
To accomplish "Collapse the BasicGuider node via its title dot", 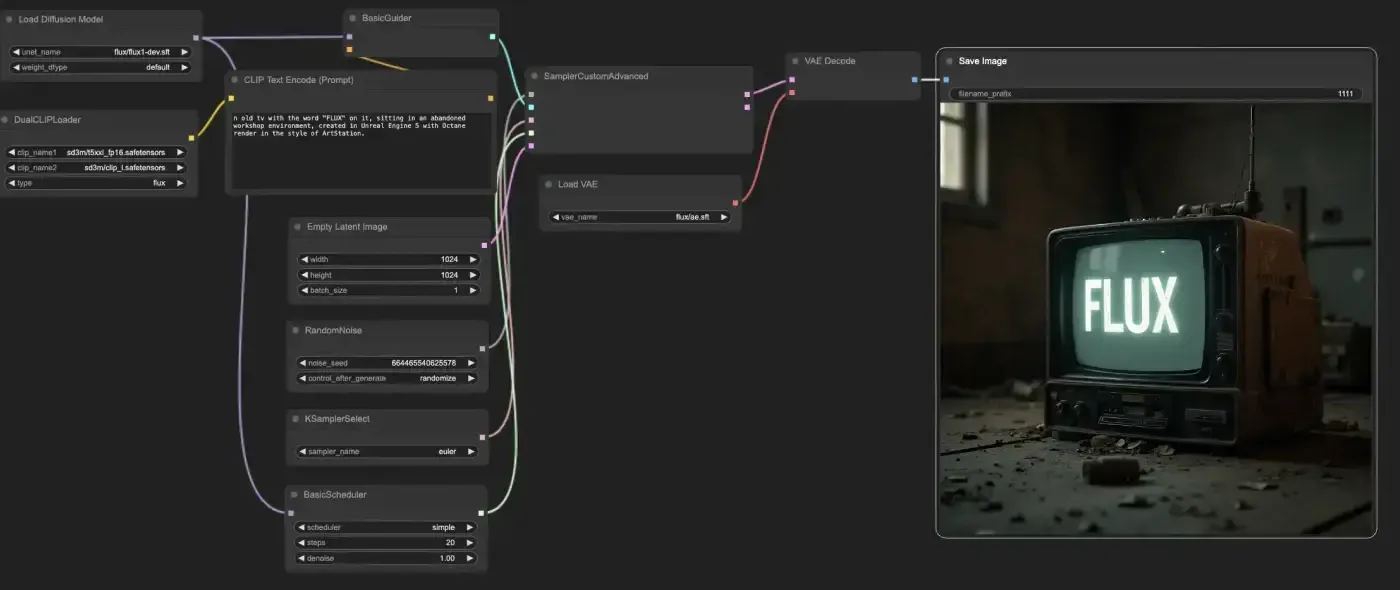I will 352,18.
